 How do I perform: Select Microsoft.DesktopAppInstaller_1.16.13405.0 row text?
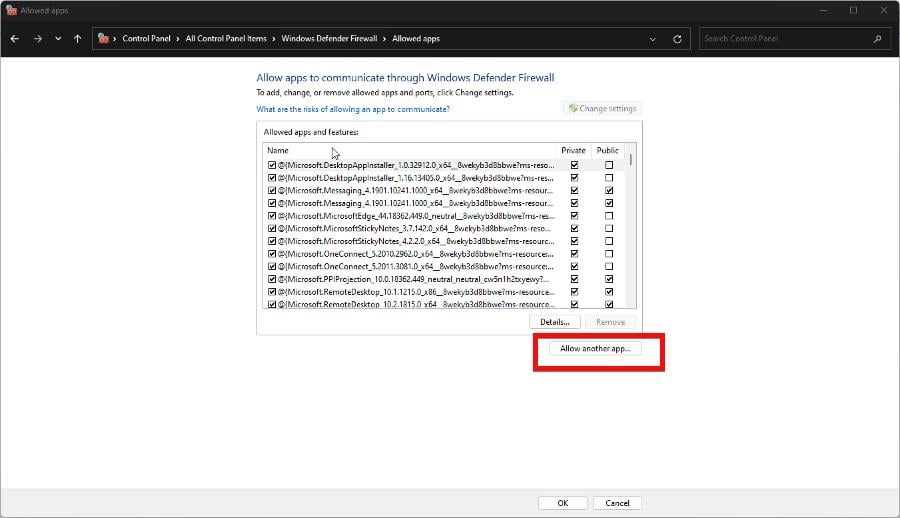pyautogui.click(x=416, y=178)
